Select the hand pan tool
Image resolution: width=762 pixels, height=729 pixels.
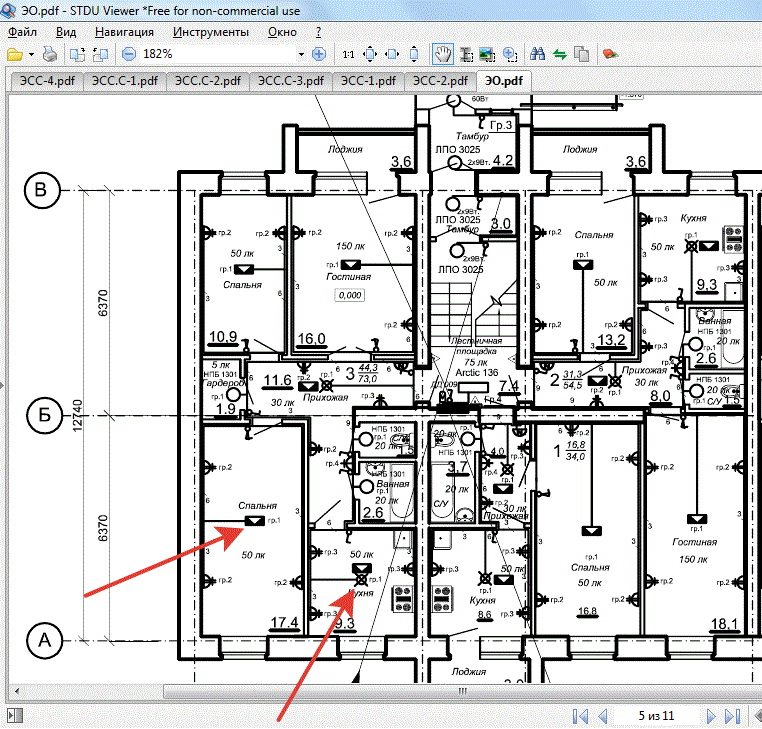pos(441,53)
